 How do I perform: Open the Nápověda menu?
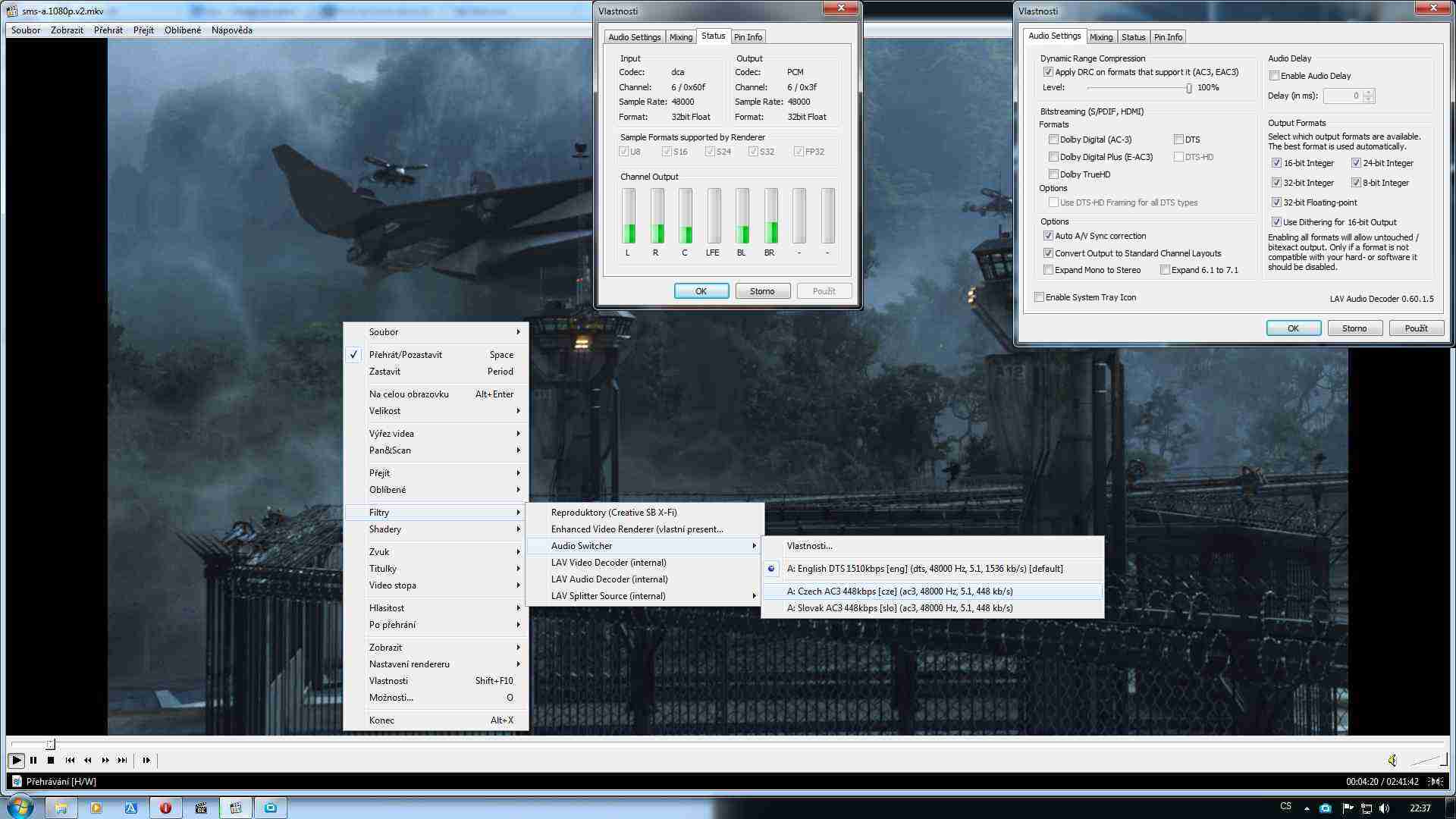click(x=231, y=30)
